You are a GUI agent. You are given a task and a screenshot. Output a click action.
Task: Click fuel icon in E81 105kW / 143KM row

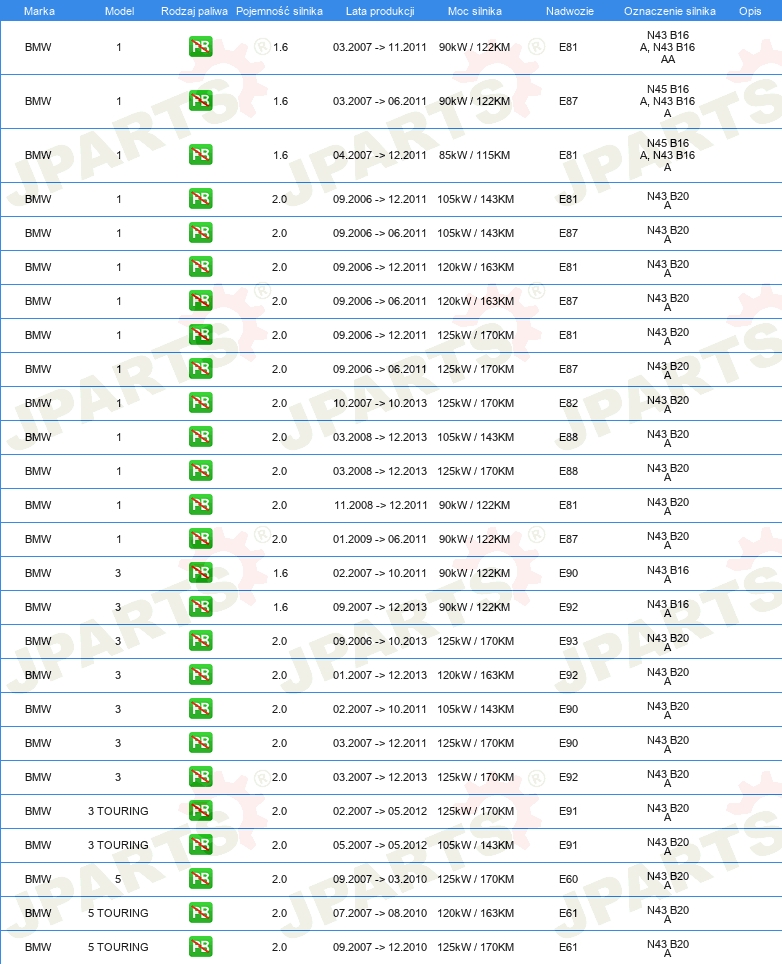tap(200, 199)
